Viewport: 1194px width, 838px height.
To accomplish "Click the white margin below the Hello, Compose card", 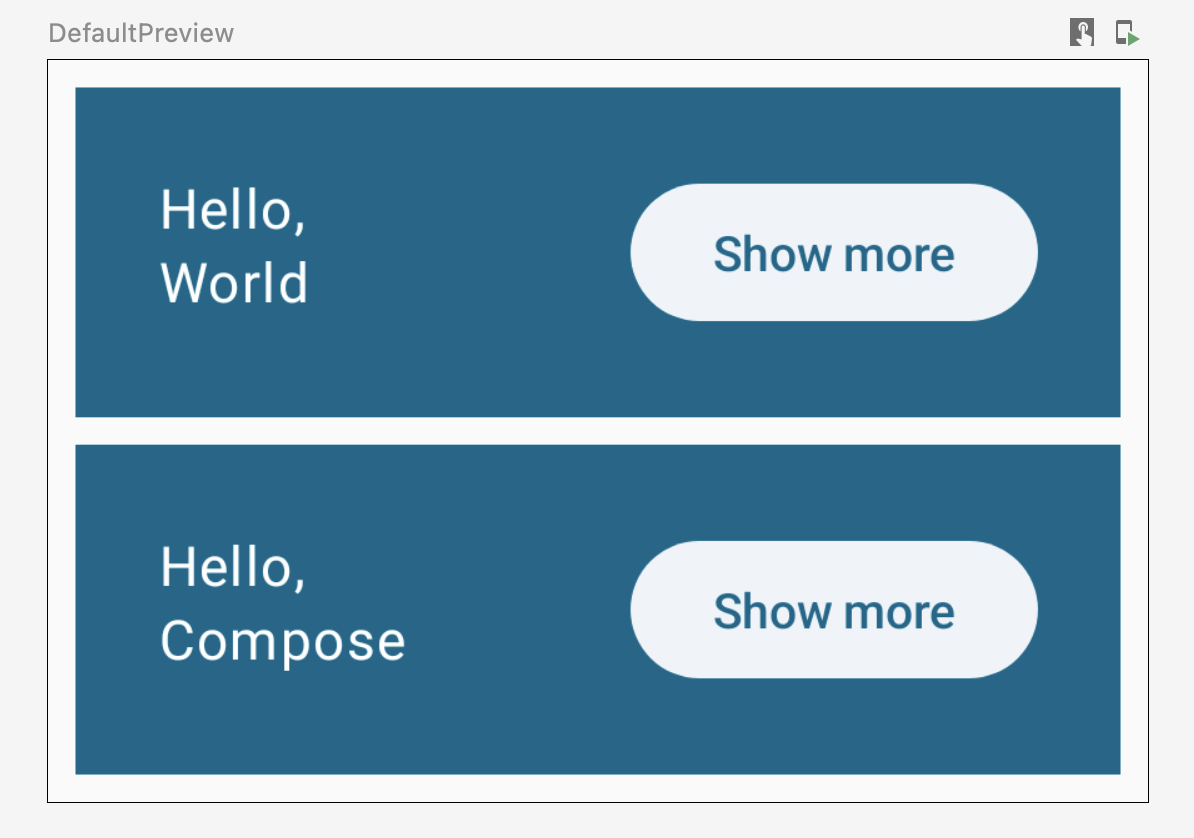I will 597,788.
